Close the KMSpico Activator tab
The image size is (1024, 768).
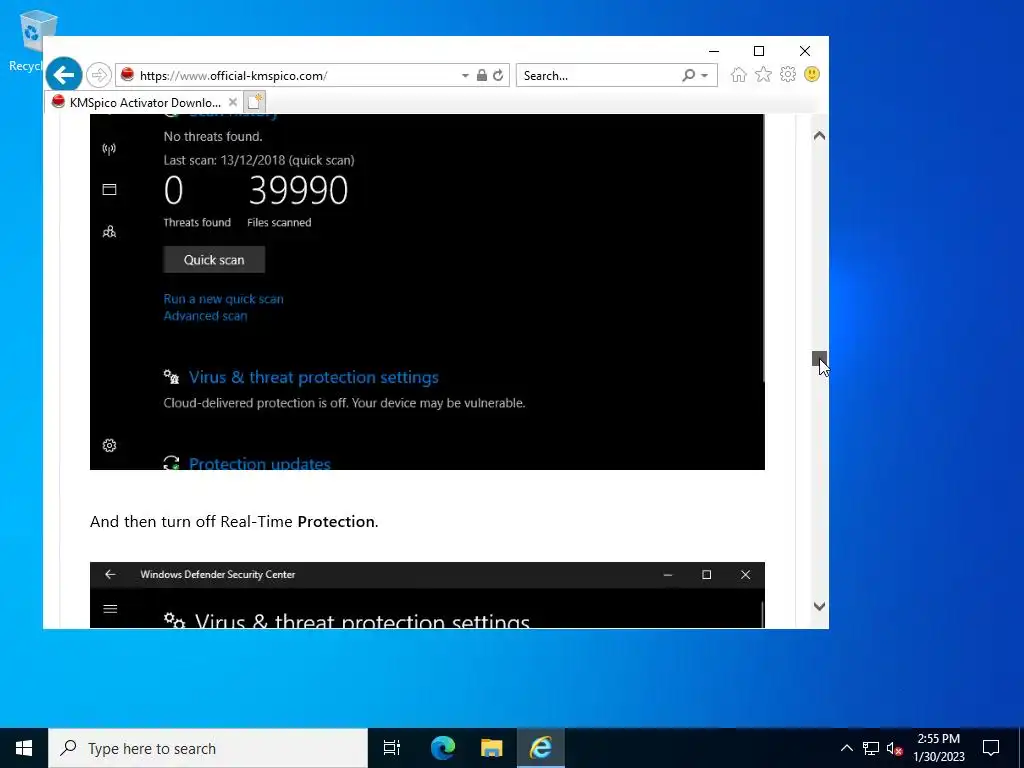click(x=232, y=103)
